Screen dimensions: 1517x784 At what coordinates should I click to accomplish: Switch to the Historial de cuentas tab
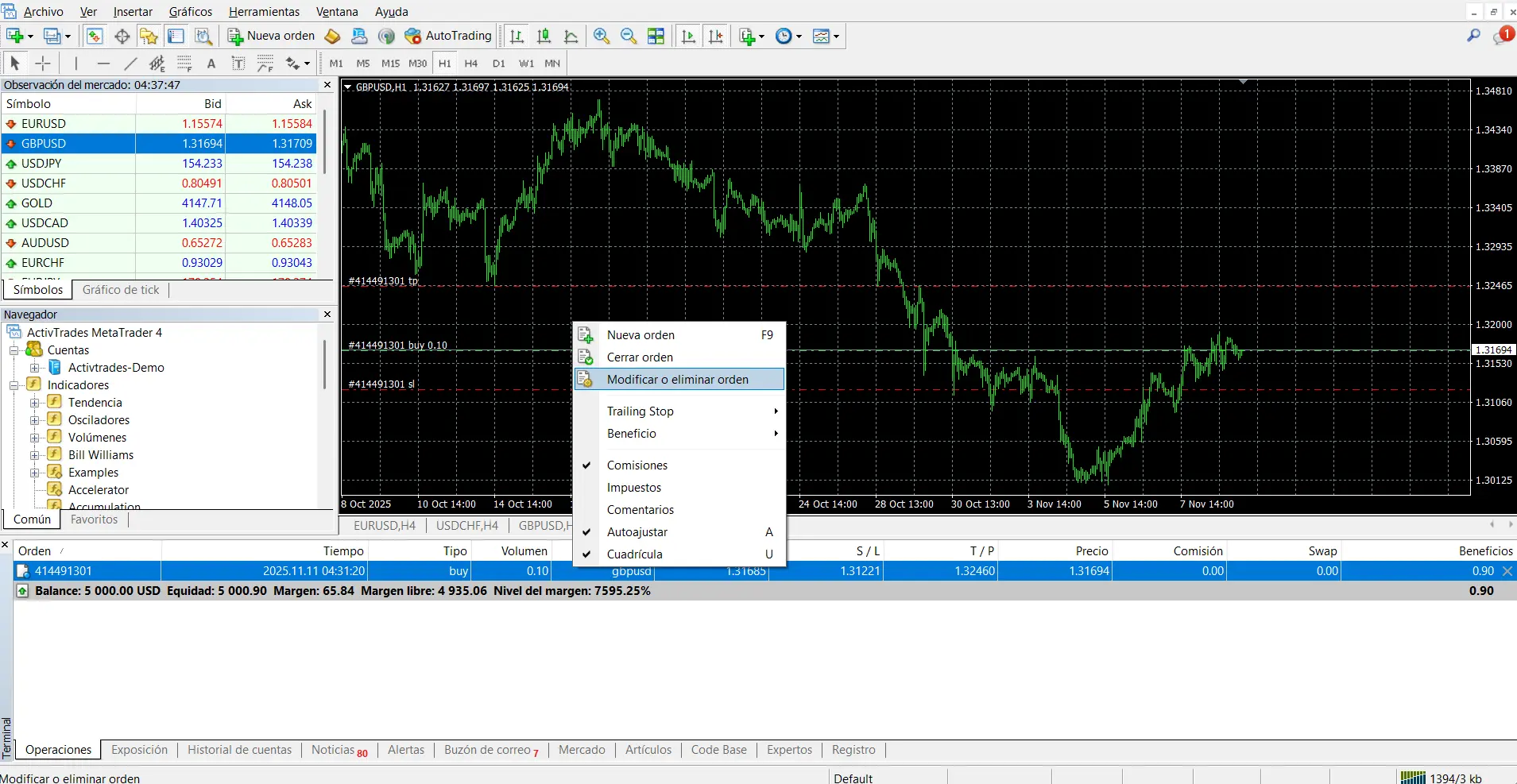pos(239,749)
